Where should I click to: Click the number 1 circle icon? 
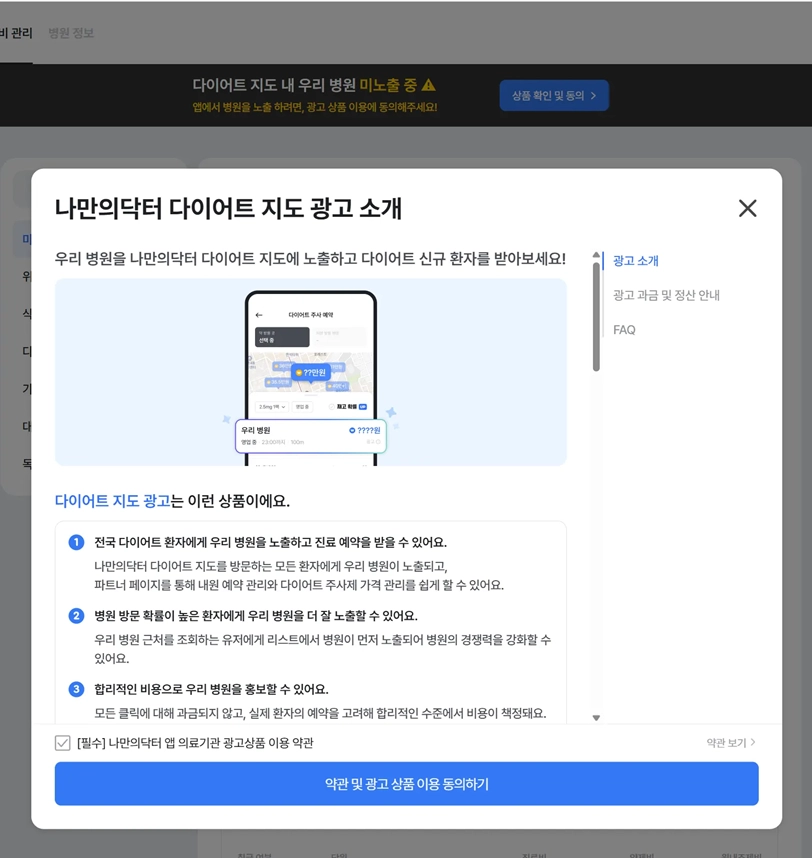tap(76, 542)
